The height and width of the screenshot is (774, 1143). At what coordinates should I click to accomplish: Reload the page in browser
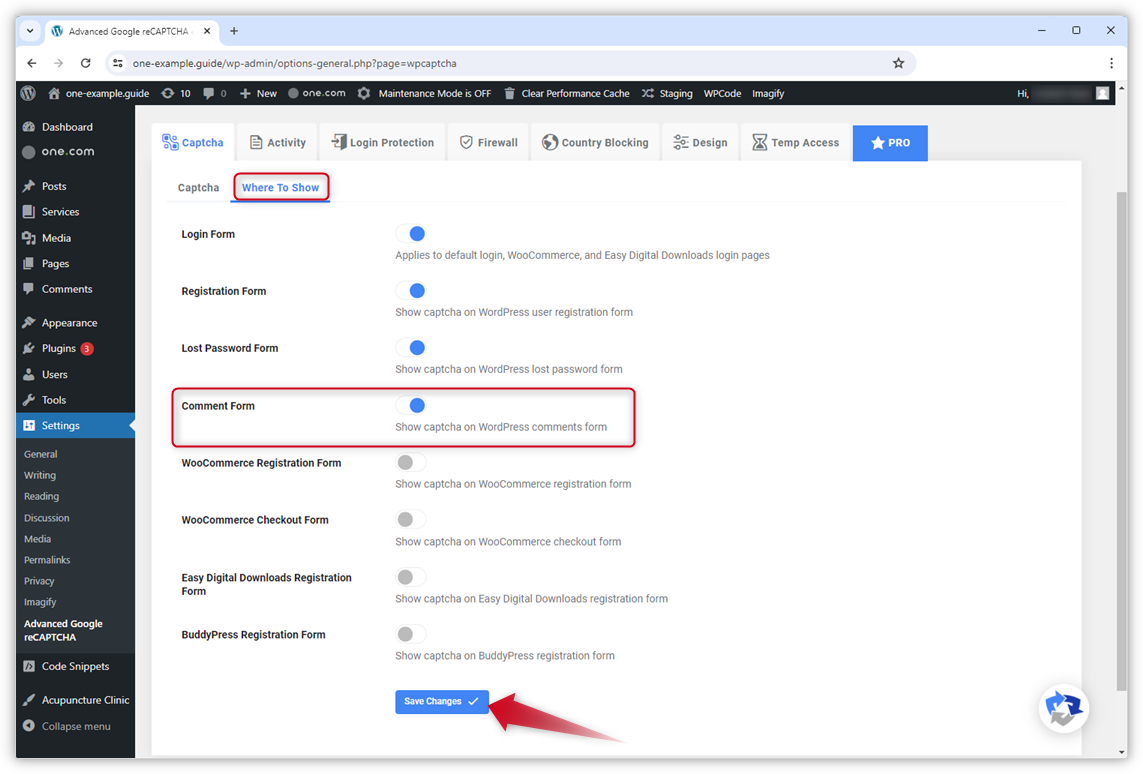[x=85, y=63]
